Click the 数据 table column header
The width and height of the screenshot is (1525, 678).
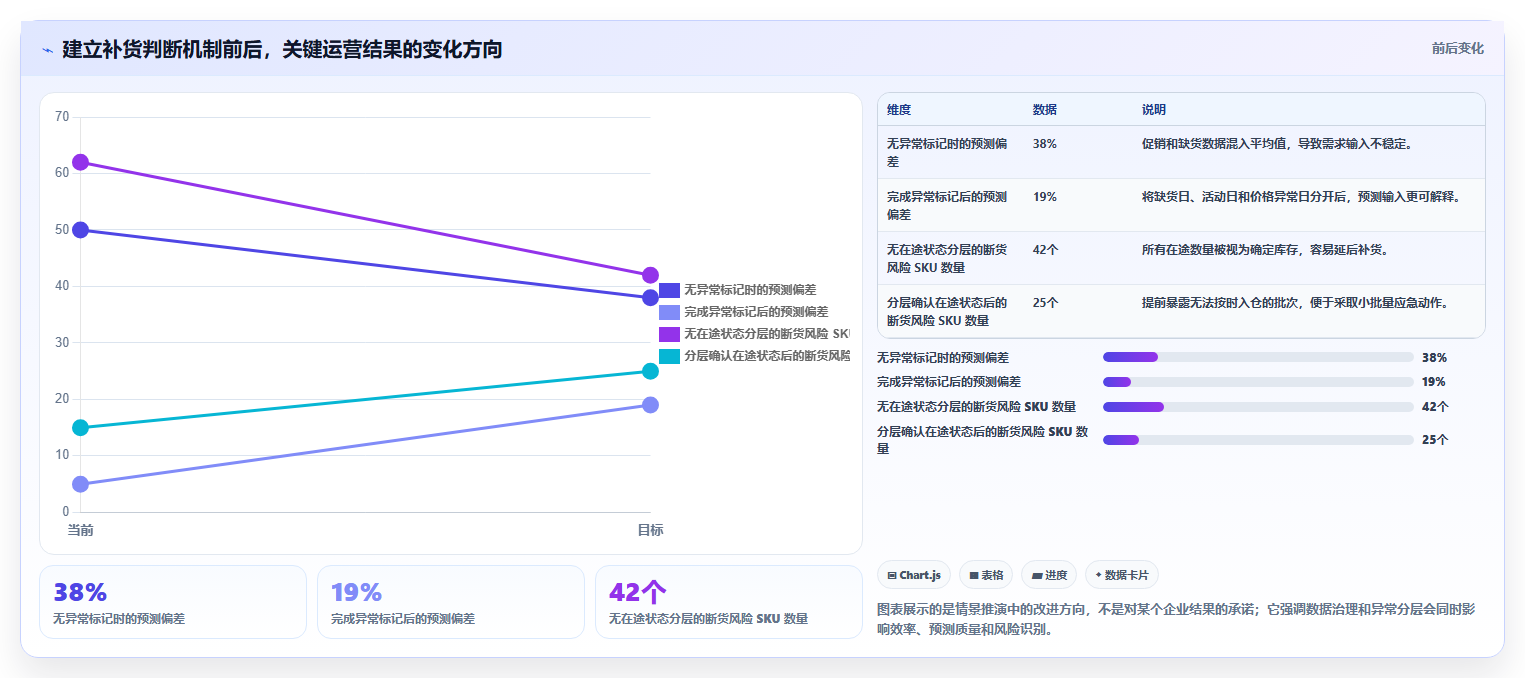coord(1045,110)
